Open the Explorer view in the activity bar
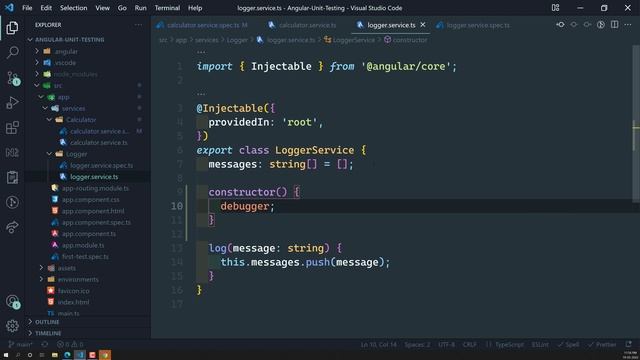The image size is (640, 360). (12, 28)
